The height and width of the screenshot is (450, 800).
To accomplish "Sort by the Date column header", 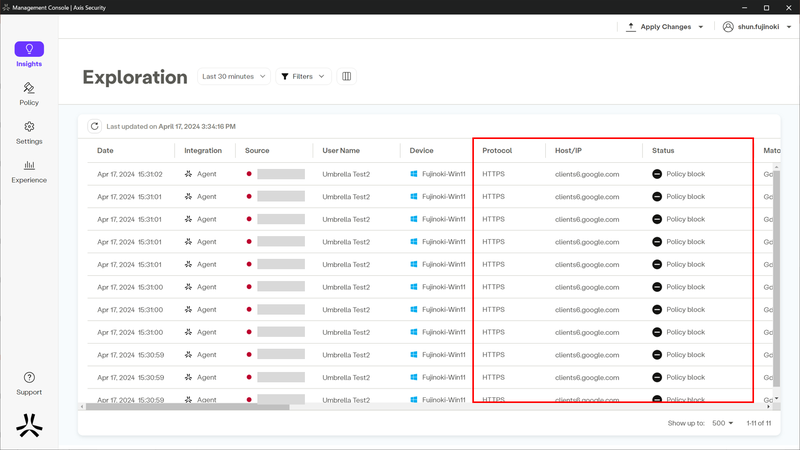I will tap(105, 151).
